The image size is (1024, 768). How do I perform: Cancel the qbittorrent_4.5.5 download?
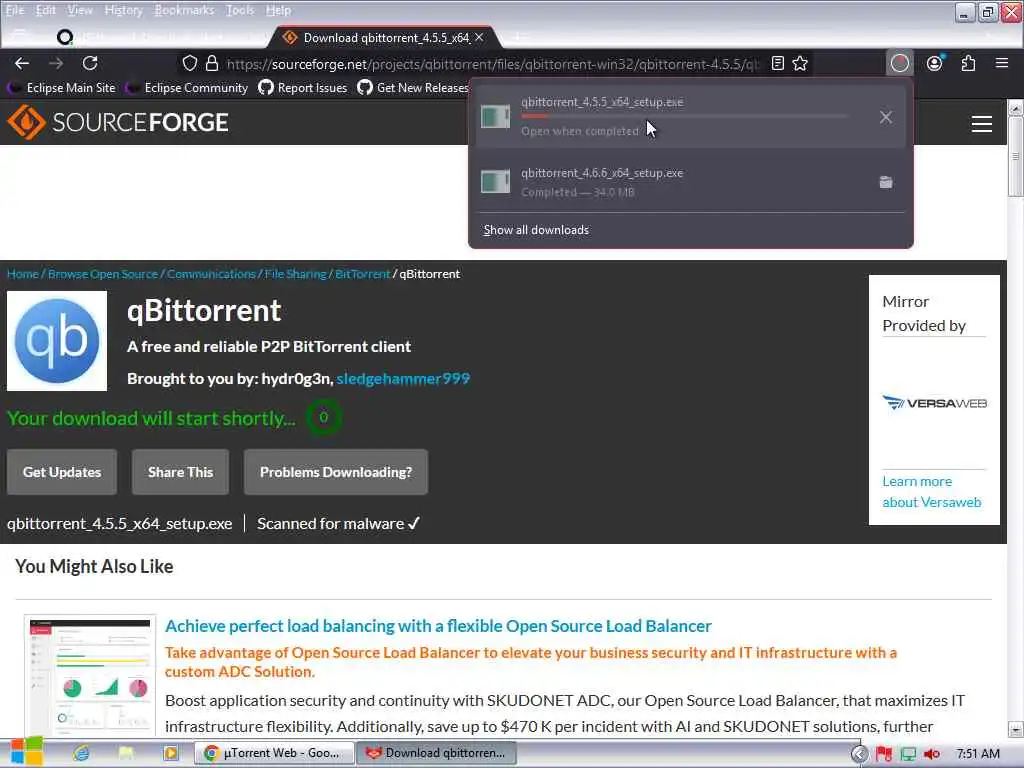(x=886, y=117)
